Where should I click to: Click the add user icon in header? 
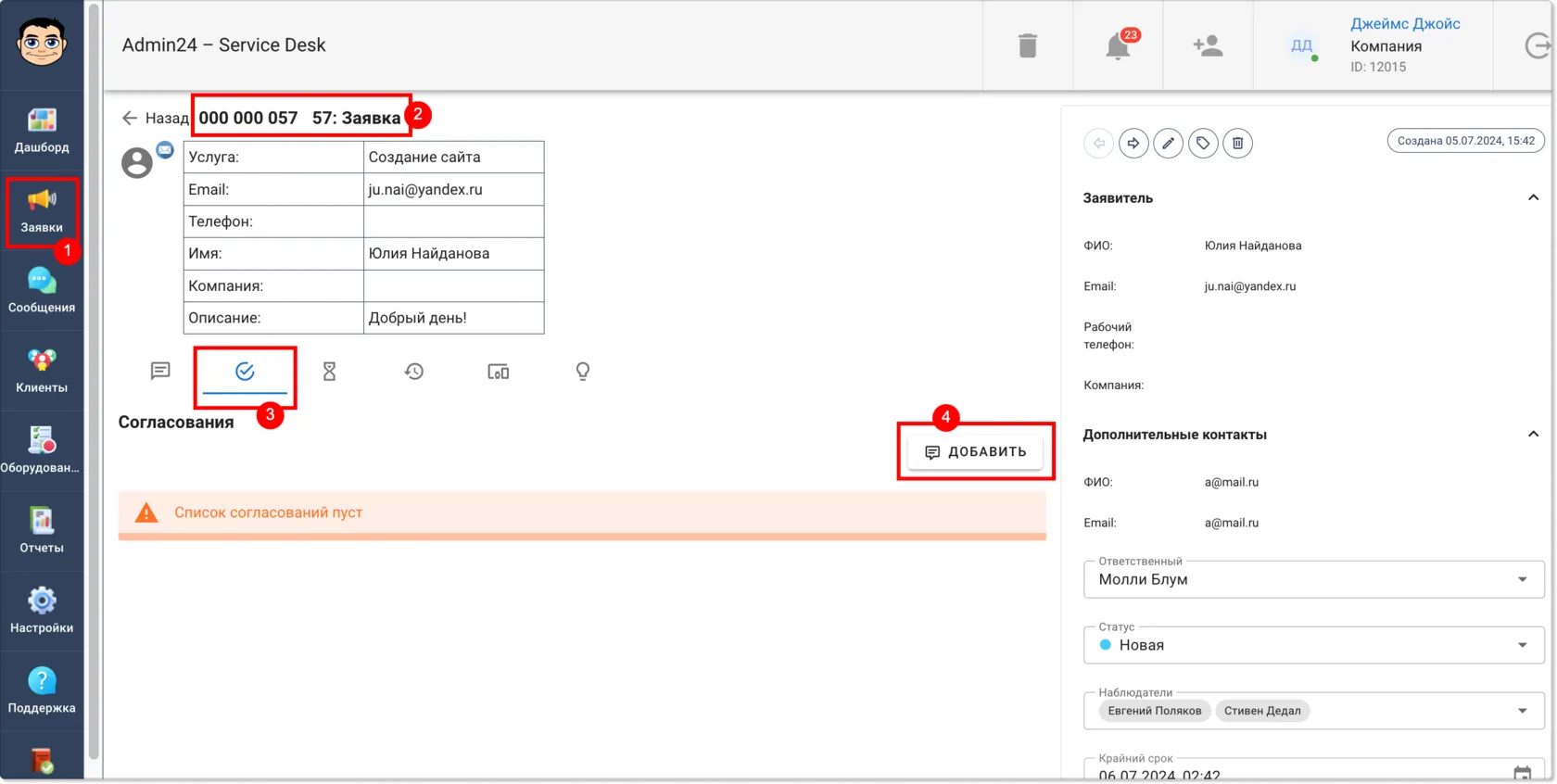[x=1208, y=45]
